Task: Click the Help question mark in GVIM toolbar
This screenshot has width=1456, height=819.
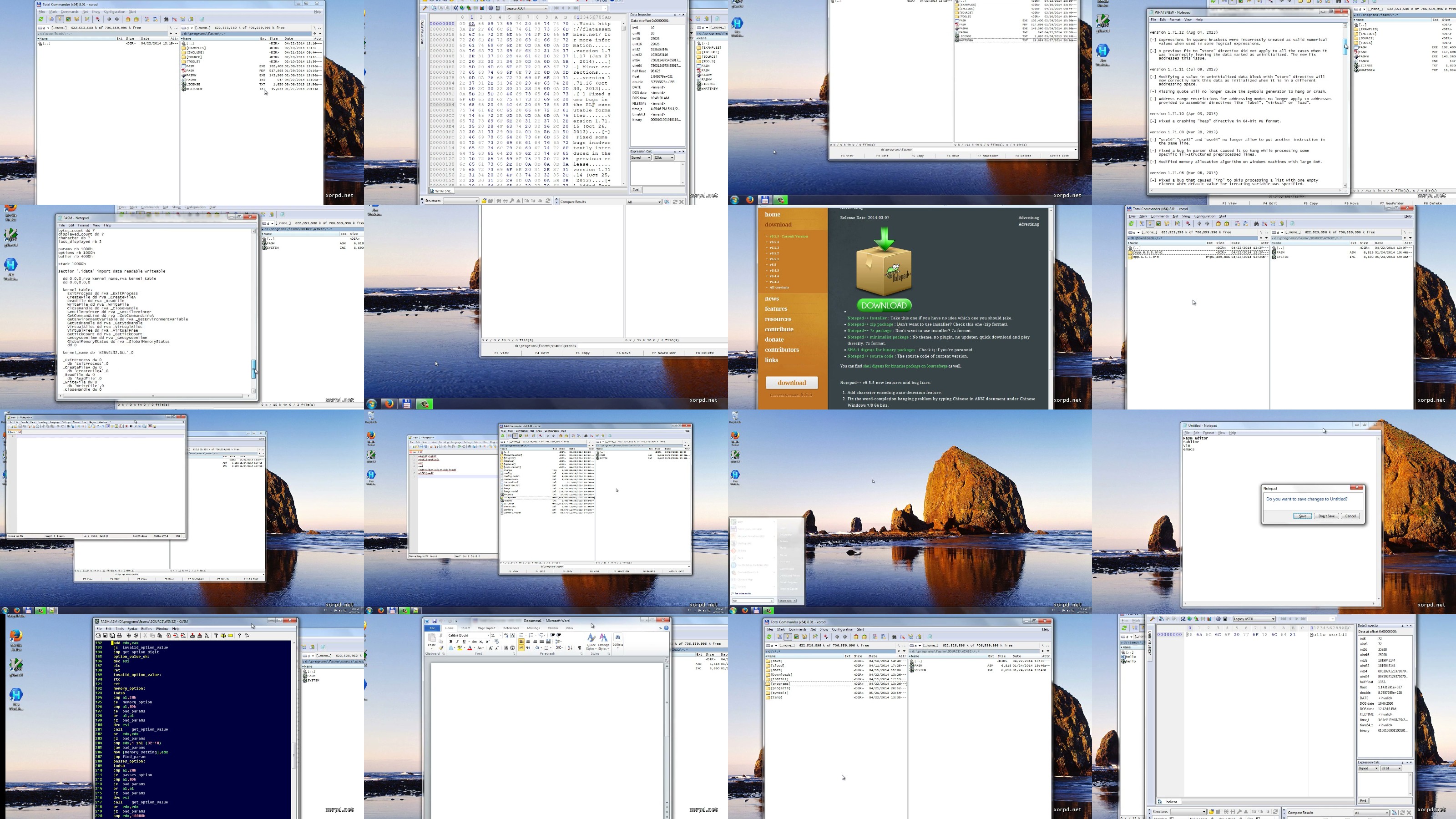Action: click(x=240, y=636)
